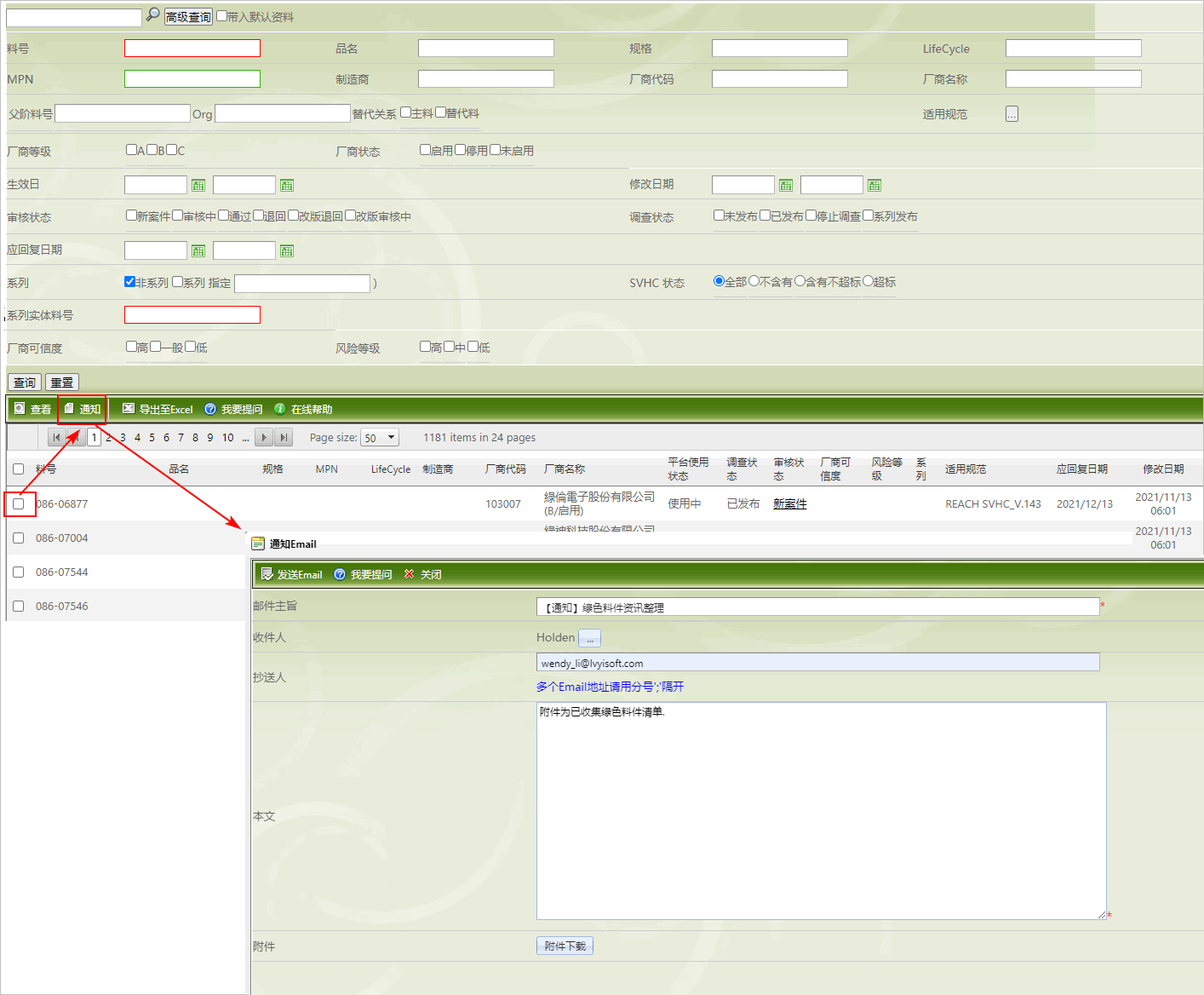Focus the 抄送人 email field
1204x995 pixels.
point(818,662)
